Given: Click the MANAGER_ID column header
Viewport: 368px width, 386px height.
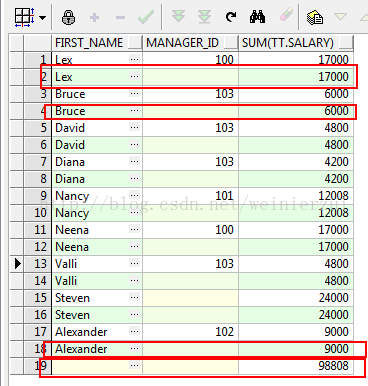Looking at the screenshot, I should 190,43.
